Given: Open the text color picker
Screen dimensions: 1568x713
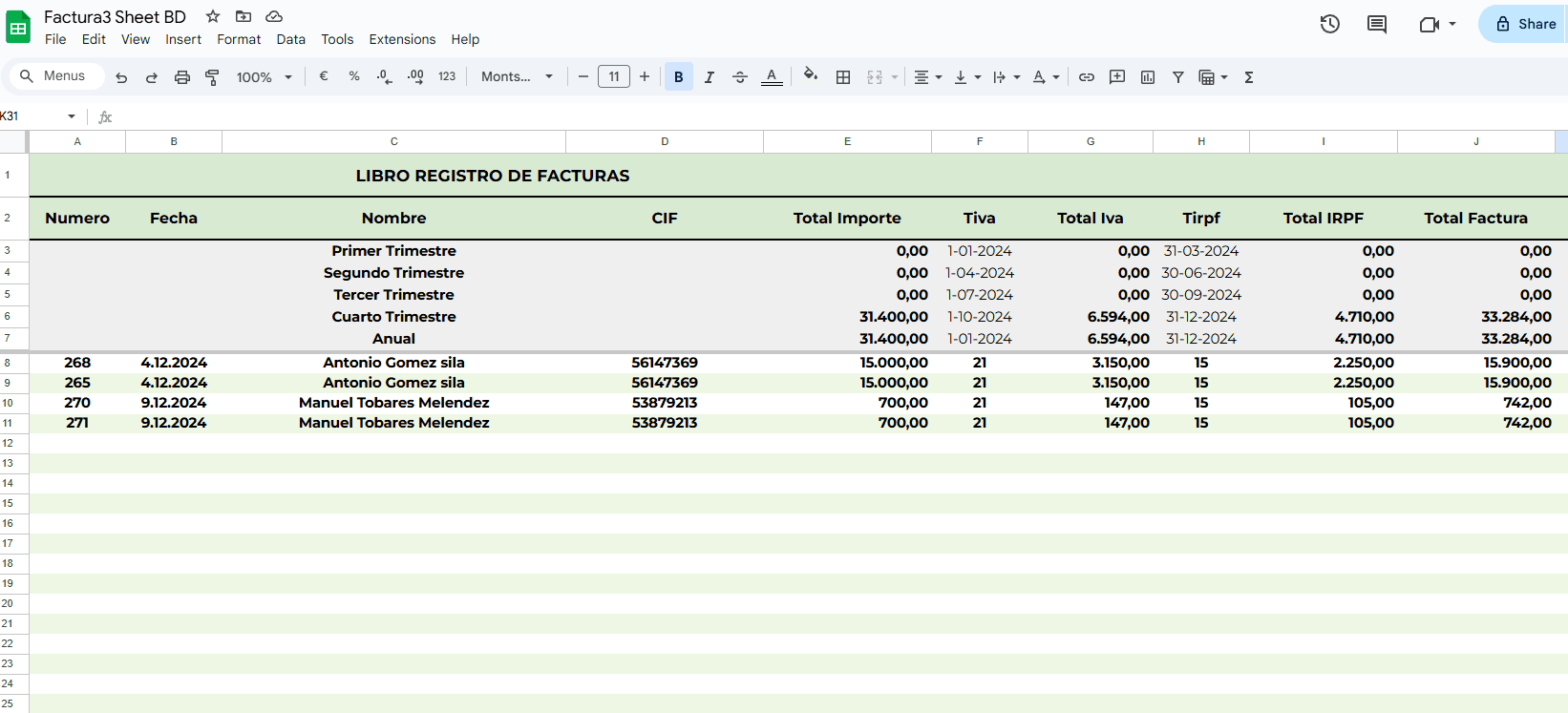Looking at the screenshot, I should click(x=772, y=77).
